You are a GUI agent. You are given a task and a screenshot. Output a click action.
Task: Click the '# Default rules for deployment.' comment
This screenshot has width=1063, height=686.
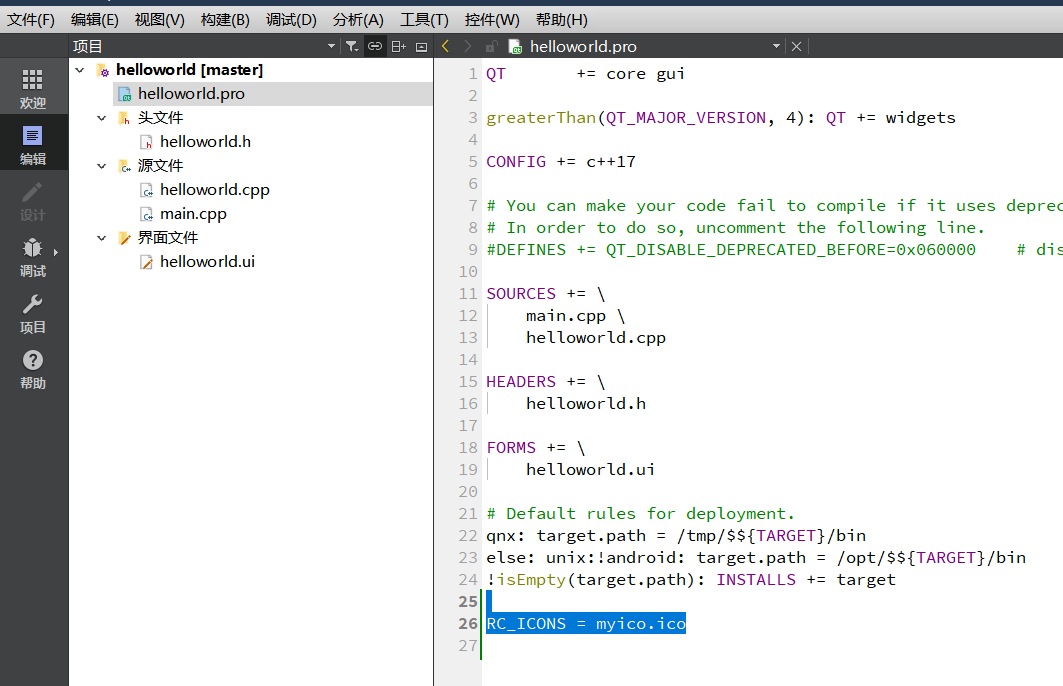(640, 514)
